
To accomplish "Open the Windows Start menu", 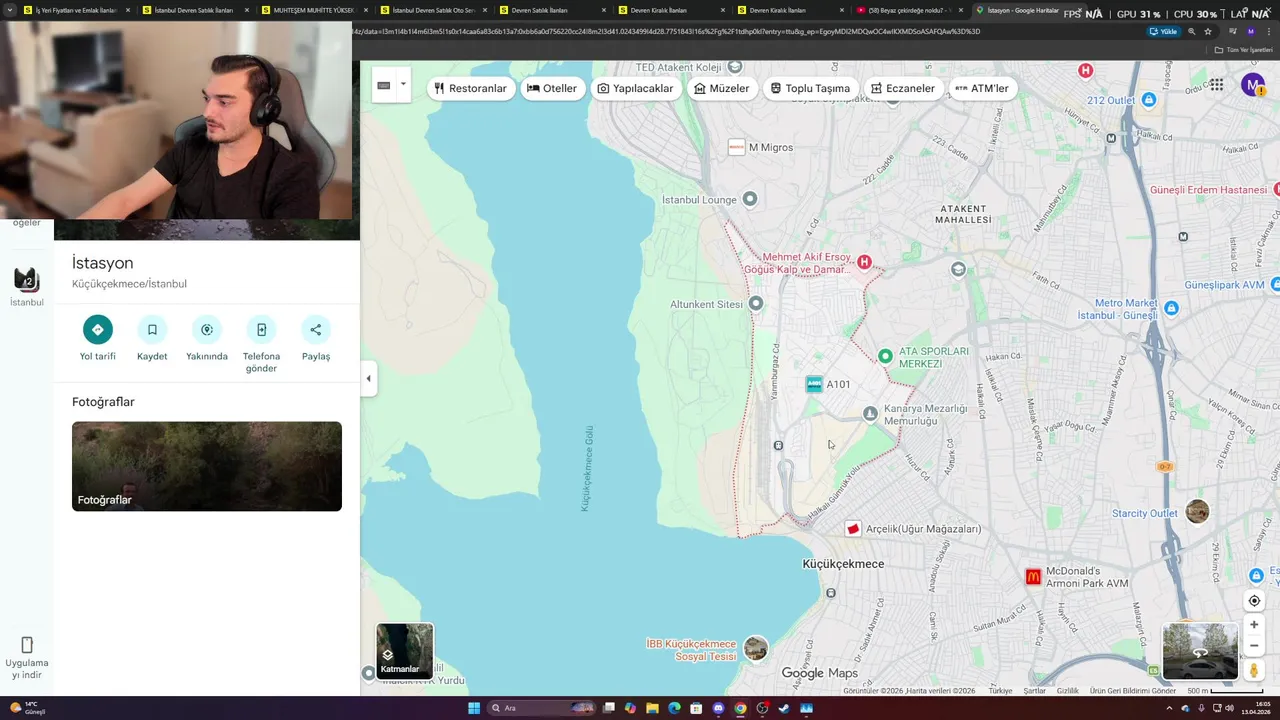I will pos(474,708).
